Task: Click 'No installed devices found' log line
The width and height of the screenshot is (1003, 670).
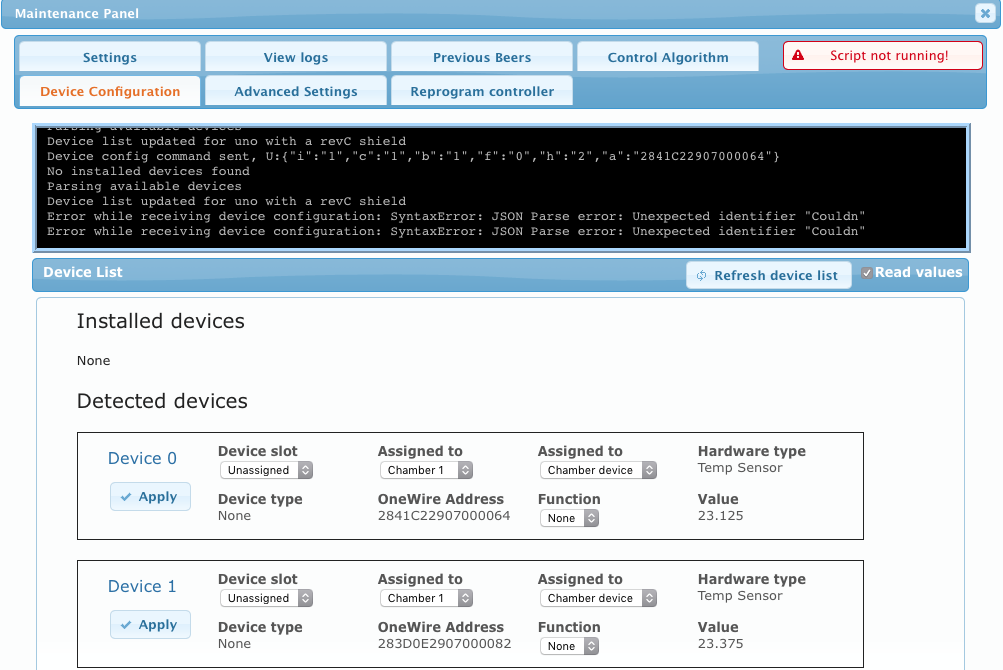Action: click(x=148, y=171)
